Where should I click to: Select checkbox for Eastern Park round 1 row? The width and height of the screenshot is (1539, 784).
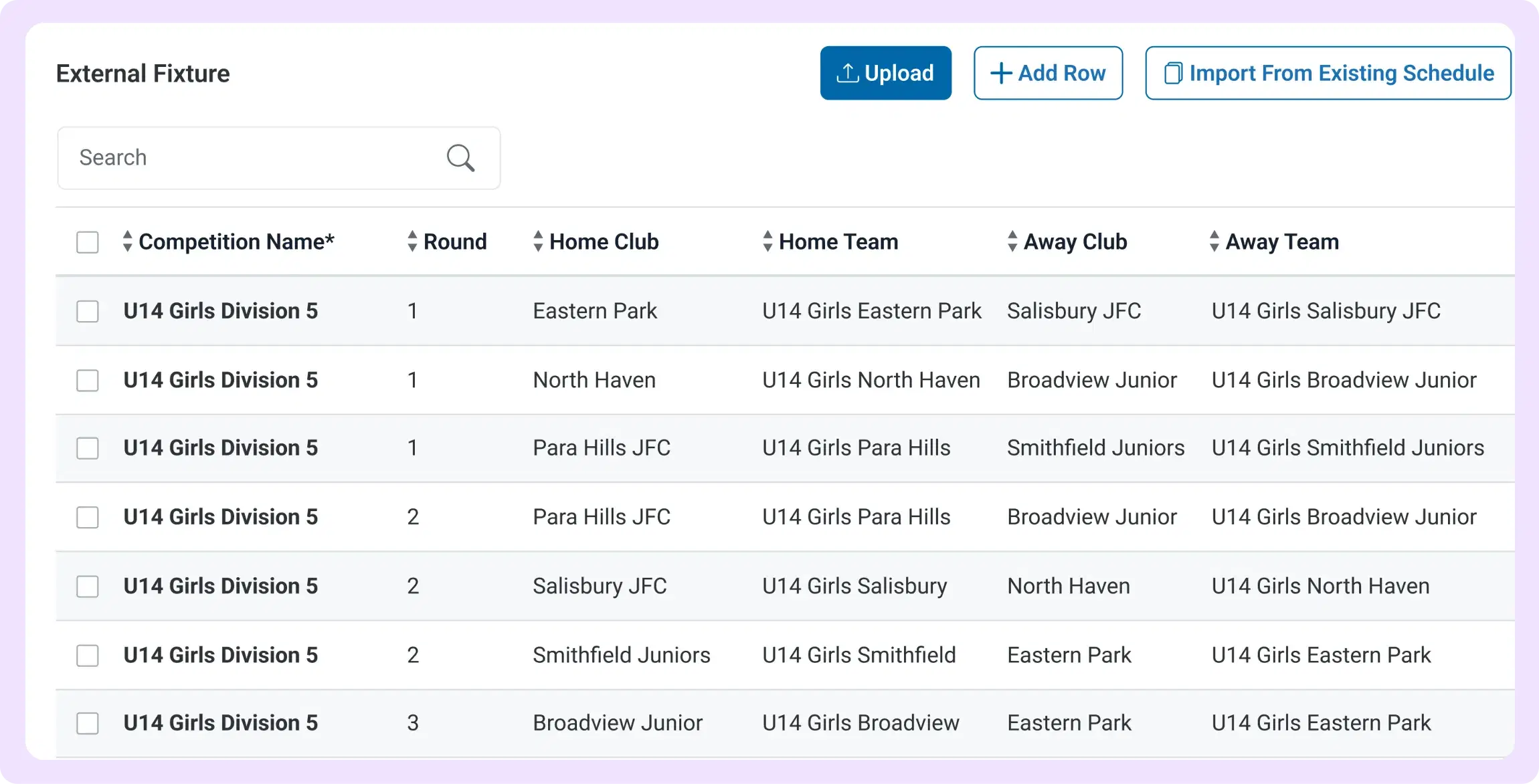click(x=88, y=311)
